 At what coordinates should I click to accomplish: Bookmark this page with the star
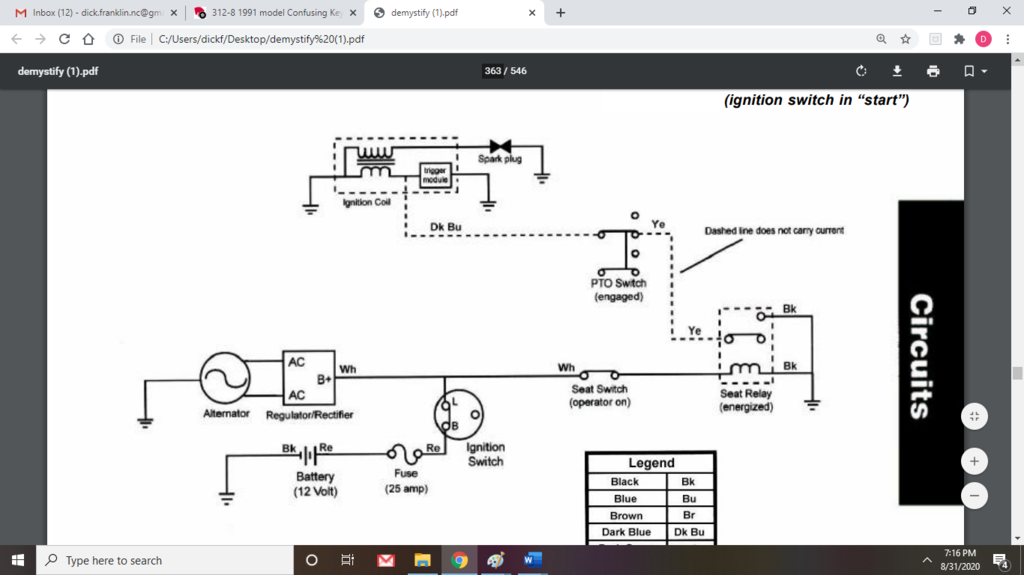coord(905,39)
